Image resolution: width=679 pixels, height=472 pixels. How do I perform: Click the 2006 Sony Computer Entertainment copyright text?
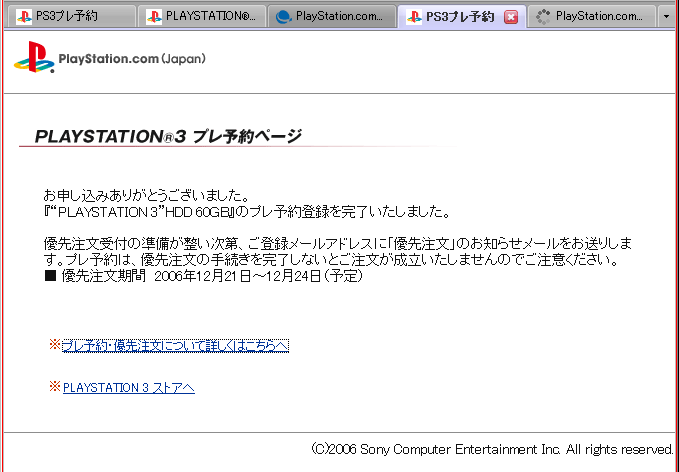[x=492, y=449]
